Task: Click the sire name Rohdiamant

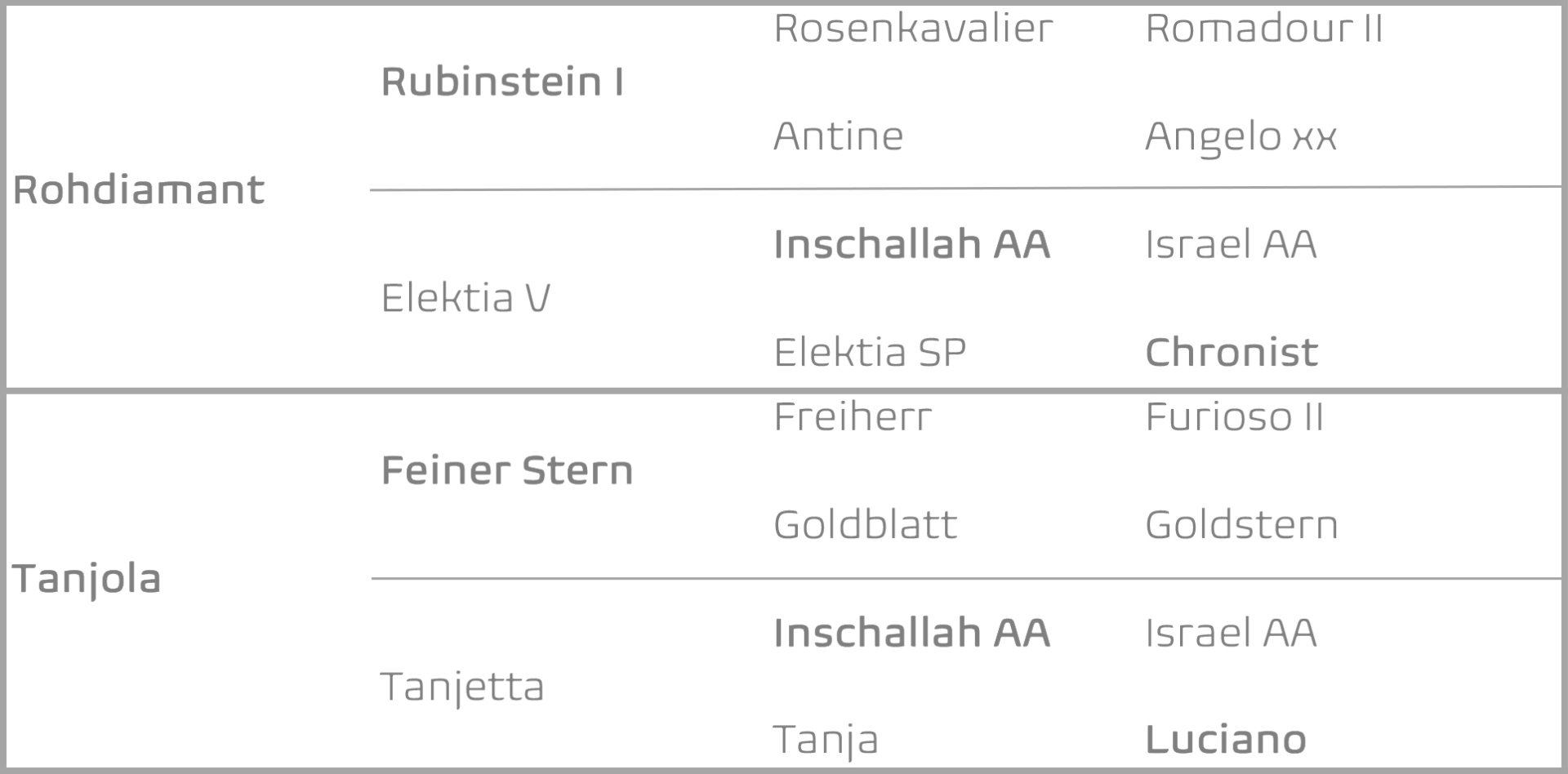Action: tap(139, 190)
